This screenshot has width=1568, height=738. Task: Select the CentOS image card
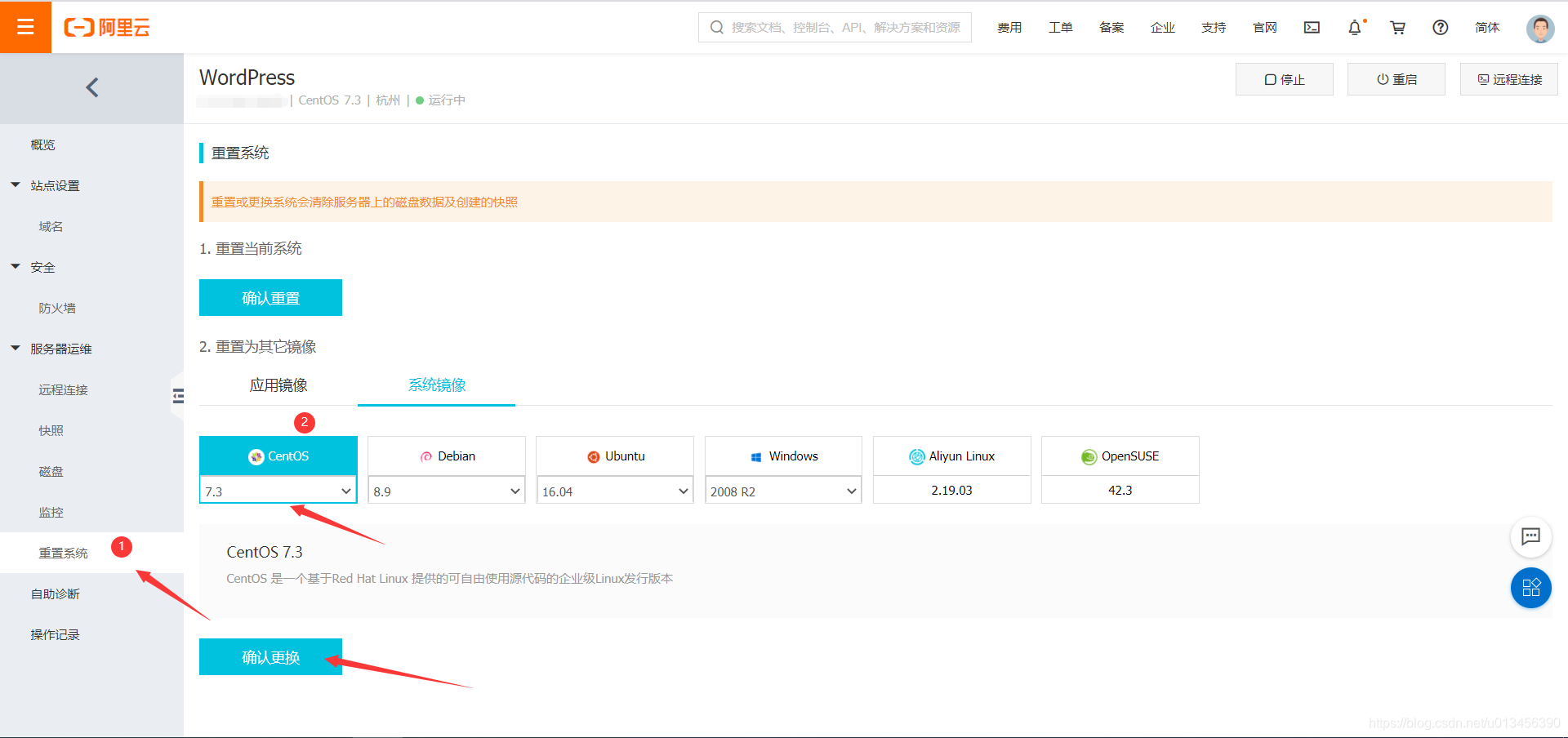point(278,456)
